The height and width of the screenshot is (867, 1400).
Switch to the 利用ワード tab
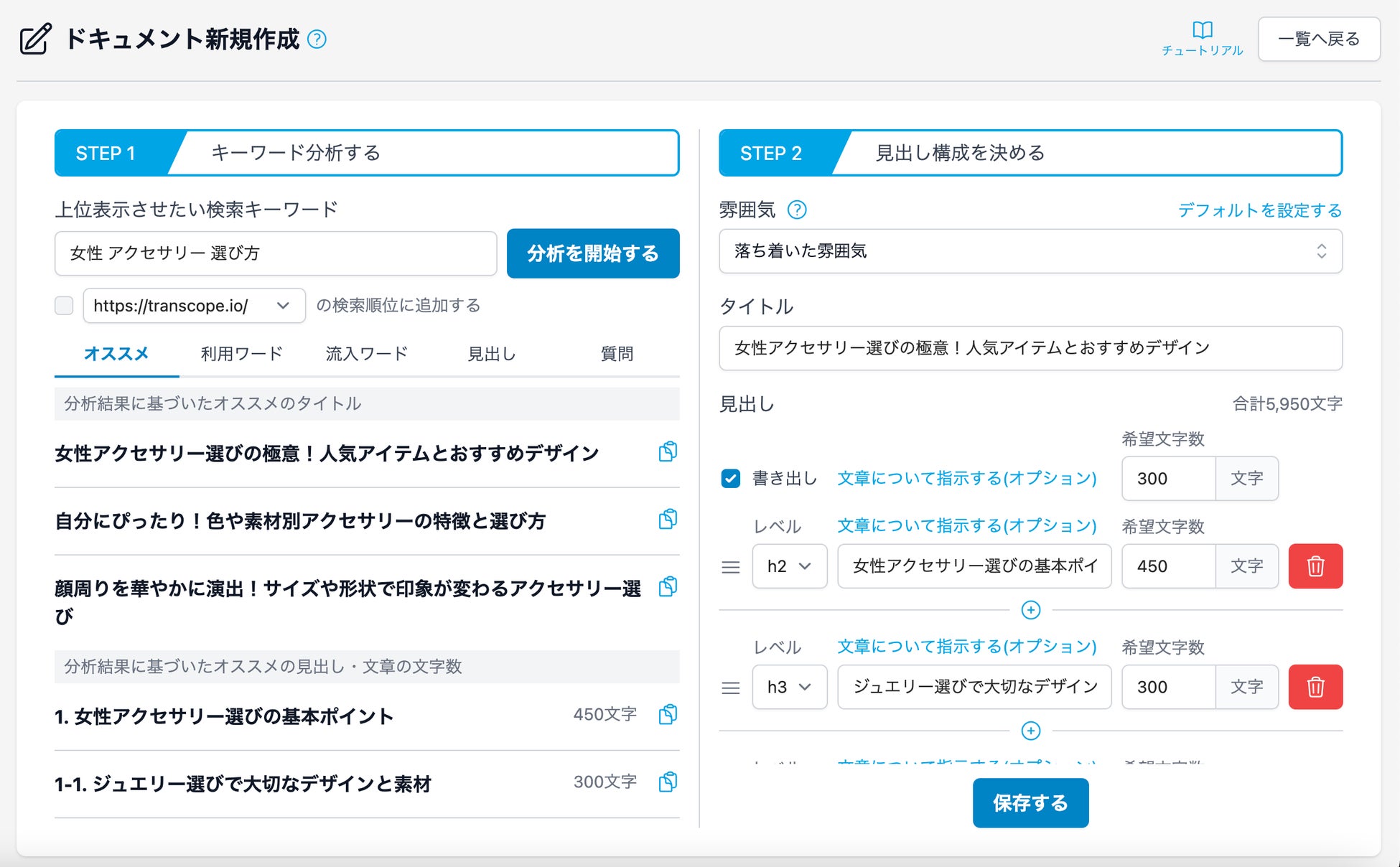[x=241, y=354]
